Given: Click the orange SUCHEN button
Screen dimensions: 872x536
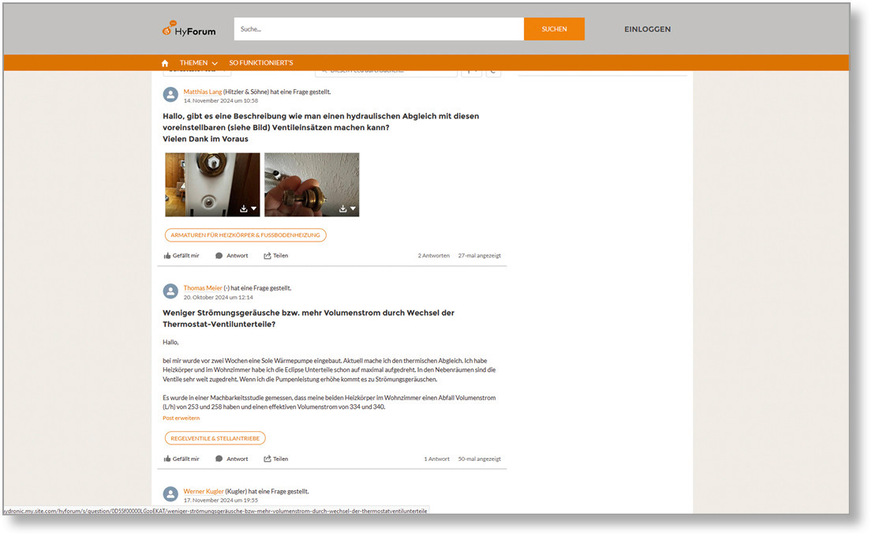Looking at the screenshot, I should (554, 29).
